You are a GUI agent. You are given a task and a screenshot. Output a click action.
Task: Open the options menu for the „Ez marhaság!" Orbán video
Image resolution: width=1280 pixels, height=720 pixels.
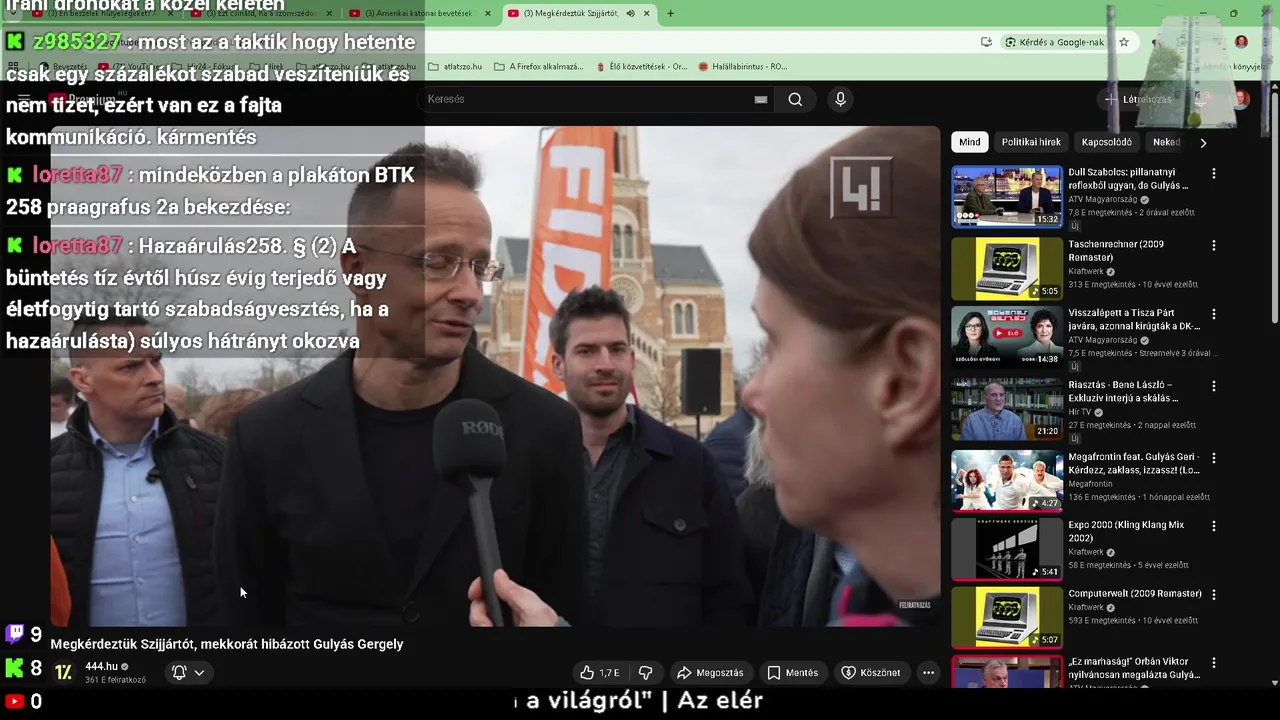1214,663
